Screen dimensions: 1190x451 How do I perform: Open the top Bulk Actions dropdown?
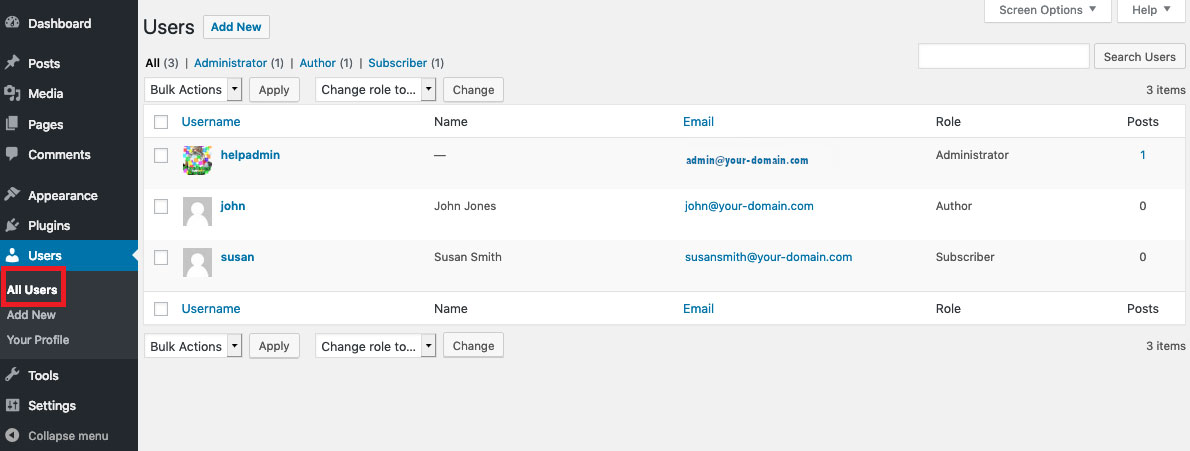193,90
